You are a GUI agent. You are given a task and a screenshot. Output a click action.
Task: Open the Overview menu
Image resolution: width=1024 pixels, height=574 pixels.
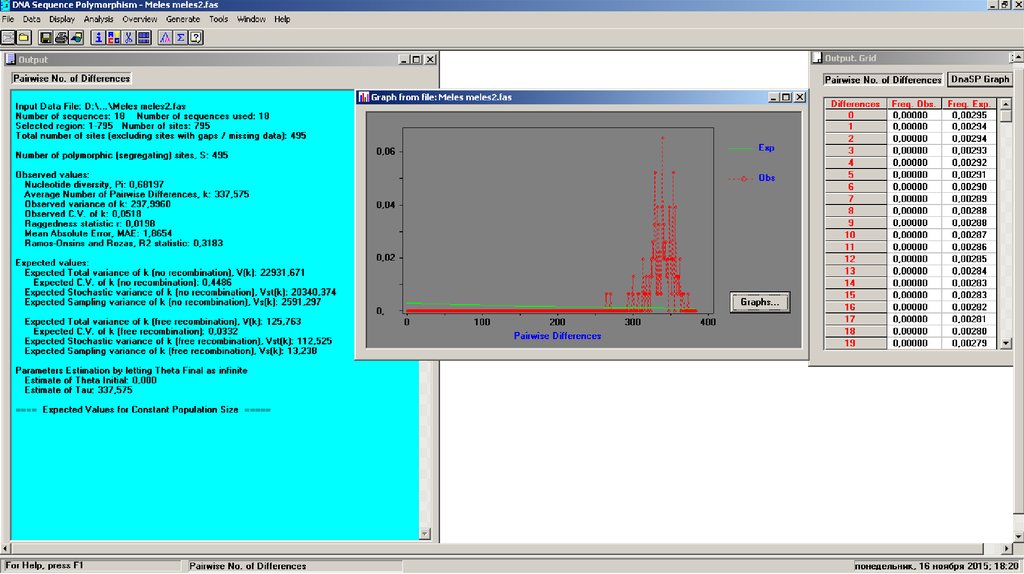pyautogui.click(x=139, y=19)
